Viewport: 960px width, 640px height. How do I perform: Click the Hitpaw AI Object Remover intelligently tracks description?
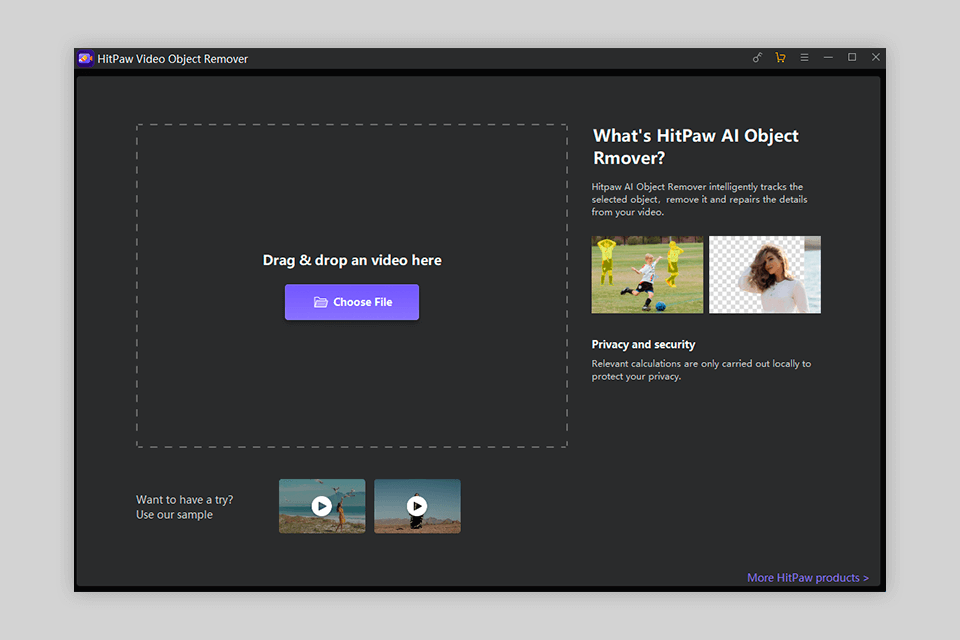699,199
